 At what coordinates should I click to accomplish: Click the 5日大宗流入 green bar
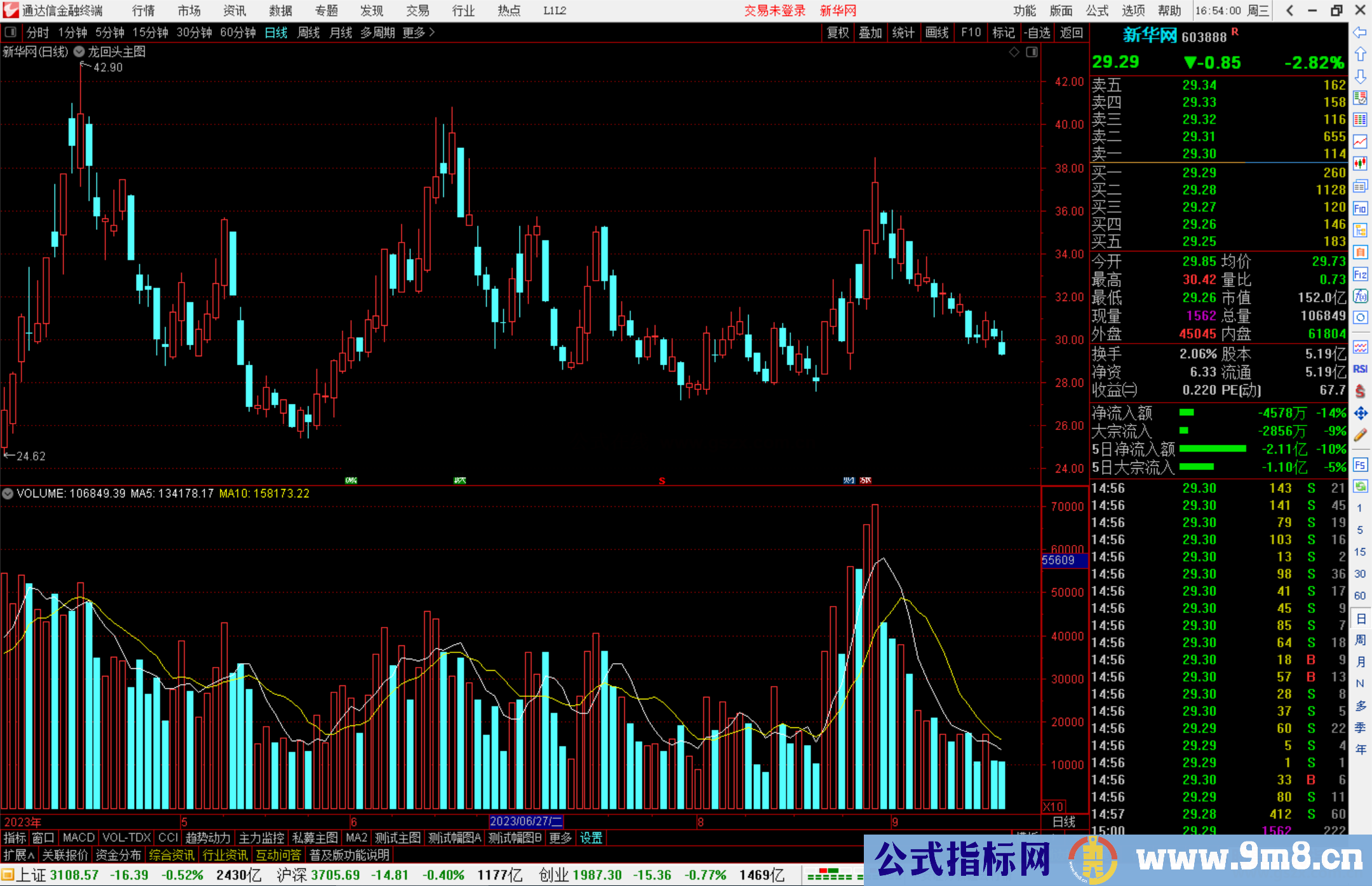point(1197,467)
